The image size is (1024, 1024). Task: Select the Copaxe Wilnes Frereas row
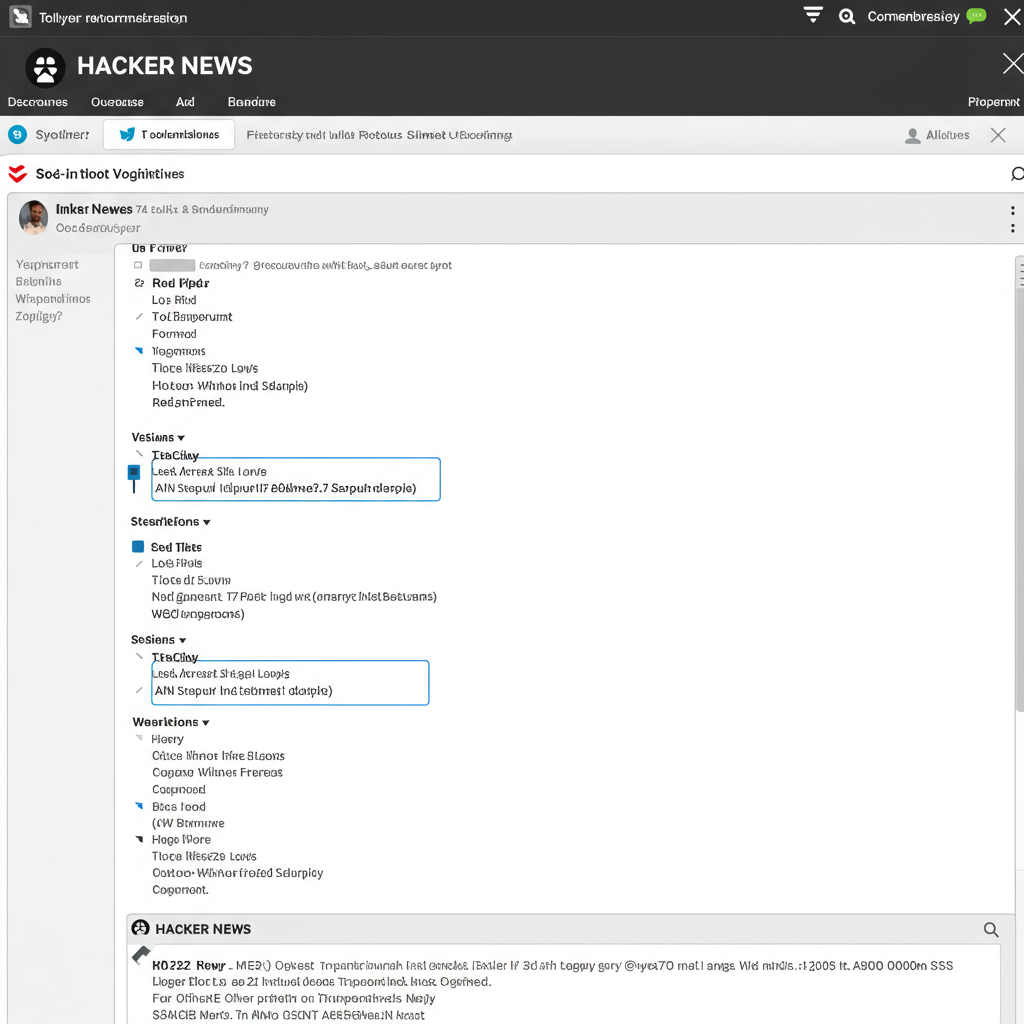pyautogui.click(x=217, y=772)
